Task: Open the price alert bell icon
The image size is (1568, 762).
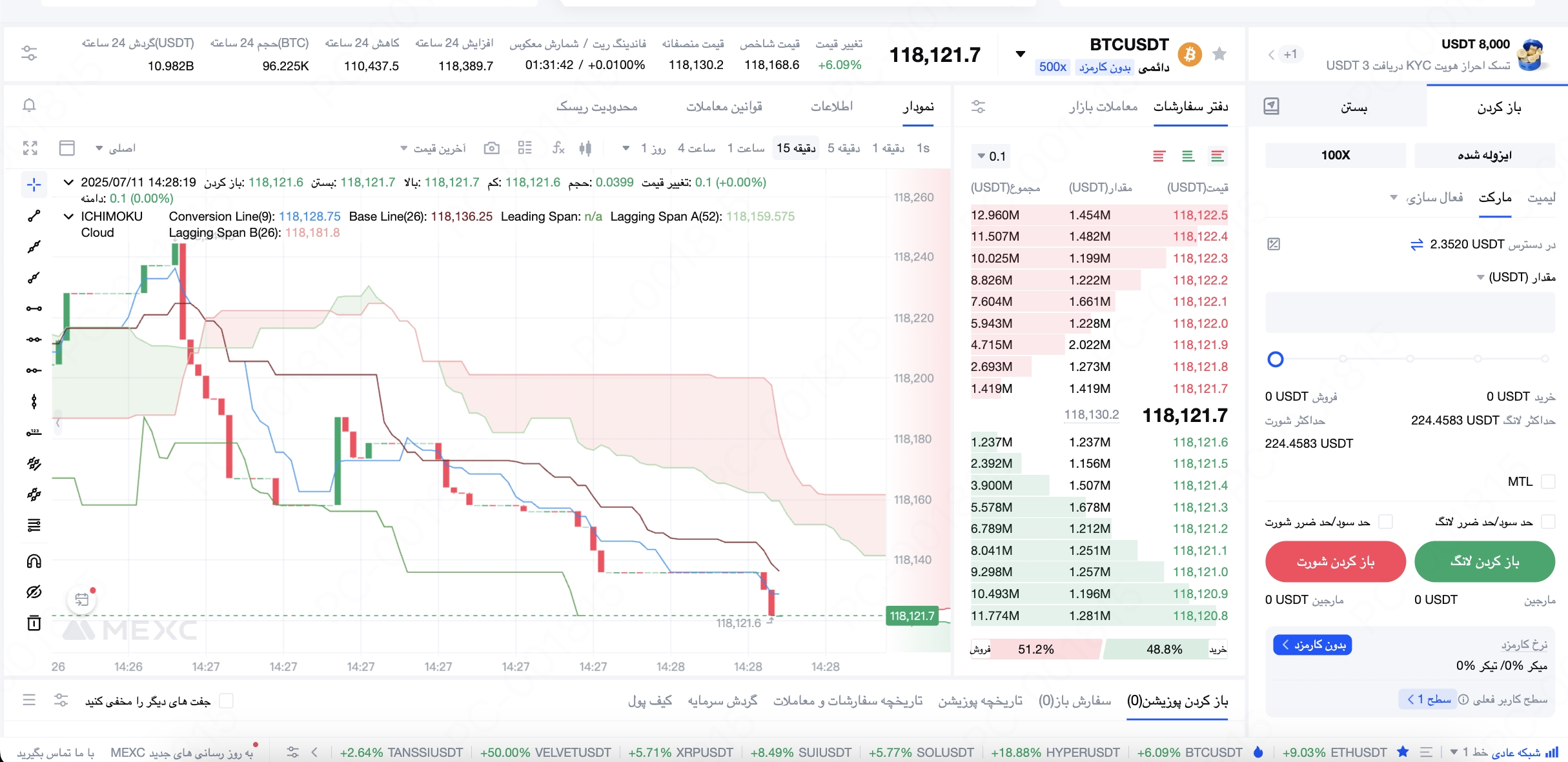Action: pyautogui.click(x=29, y=106)
